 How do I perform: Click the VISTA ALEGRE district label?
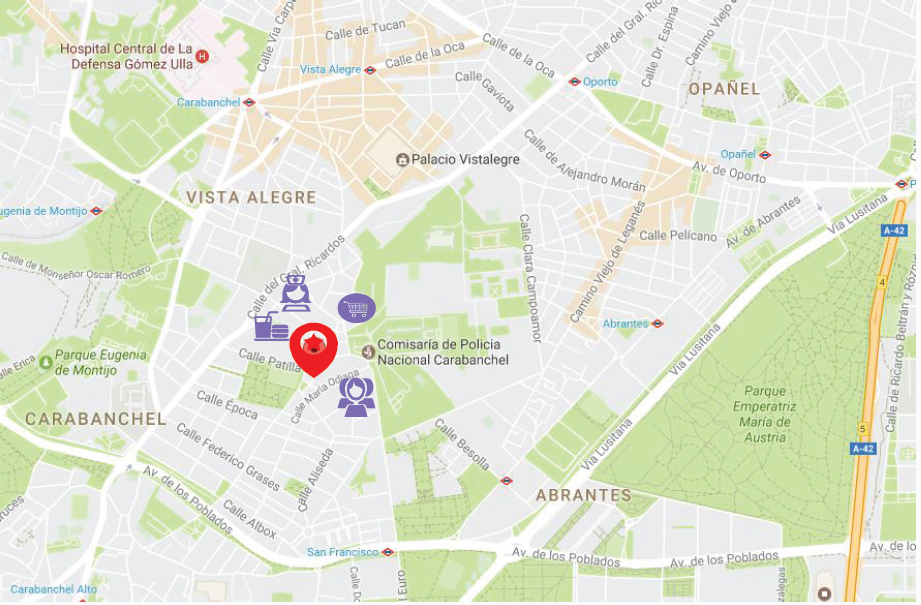coord(251,197)
